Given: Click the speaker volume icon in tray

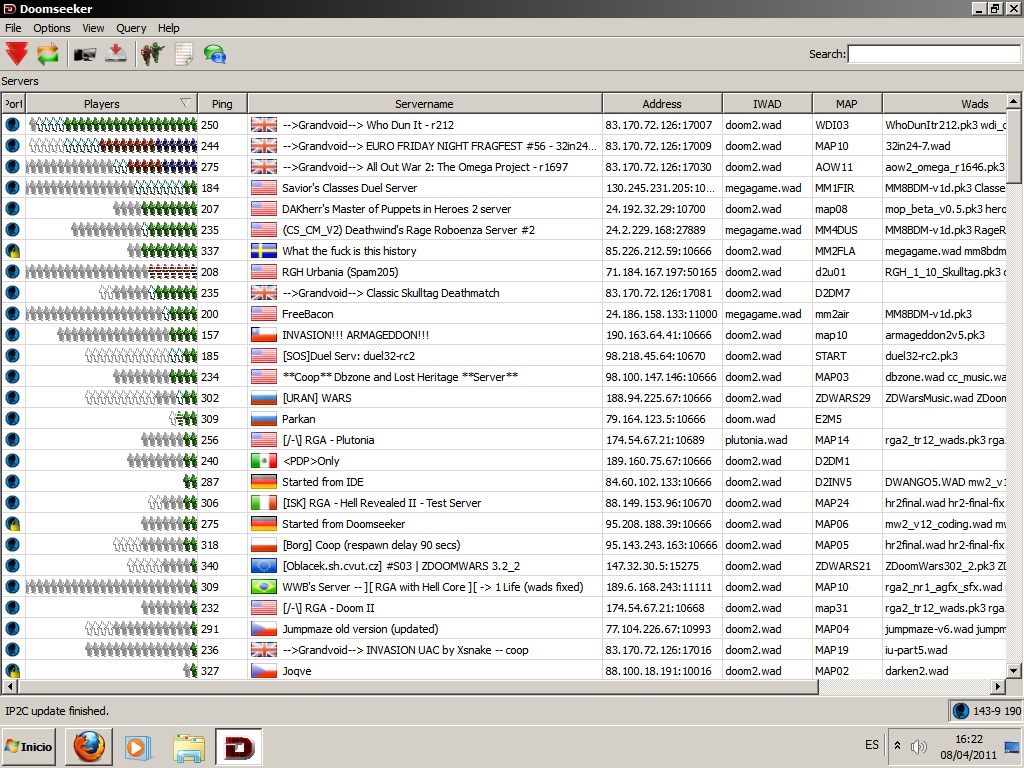Looking at the screenshot, I should [x=919, y=746].
